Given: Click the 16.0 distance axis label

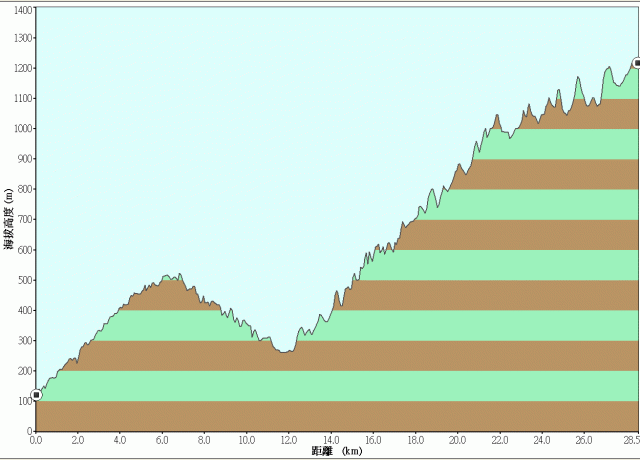Looking at the screenshot, I should point(373,440).
